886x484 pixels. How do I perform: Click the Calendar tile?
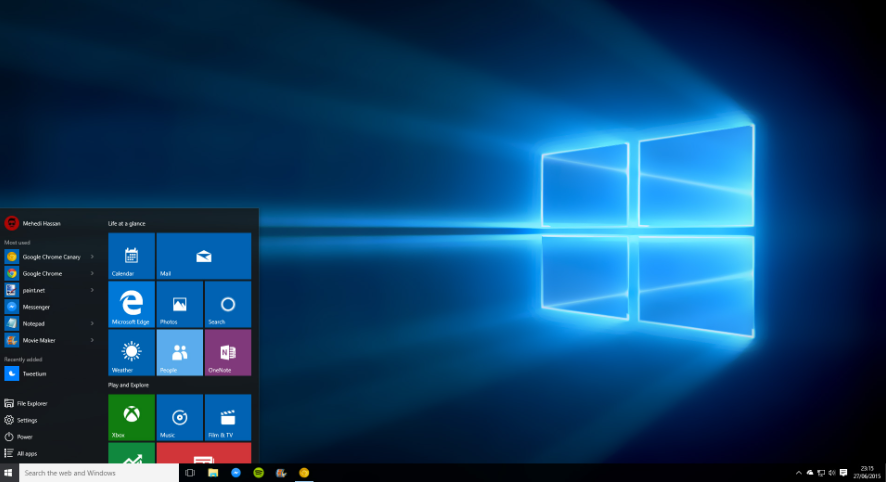(131, 256)
